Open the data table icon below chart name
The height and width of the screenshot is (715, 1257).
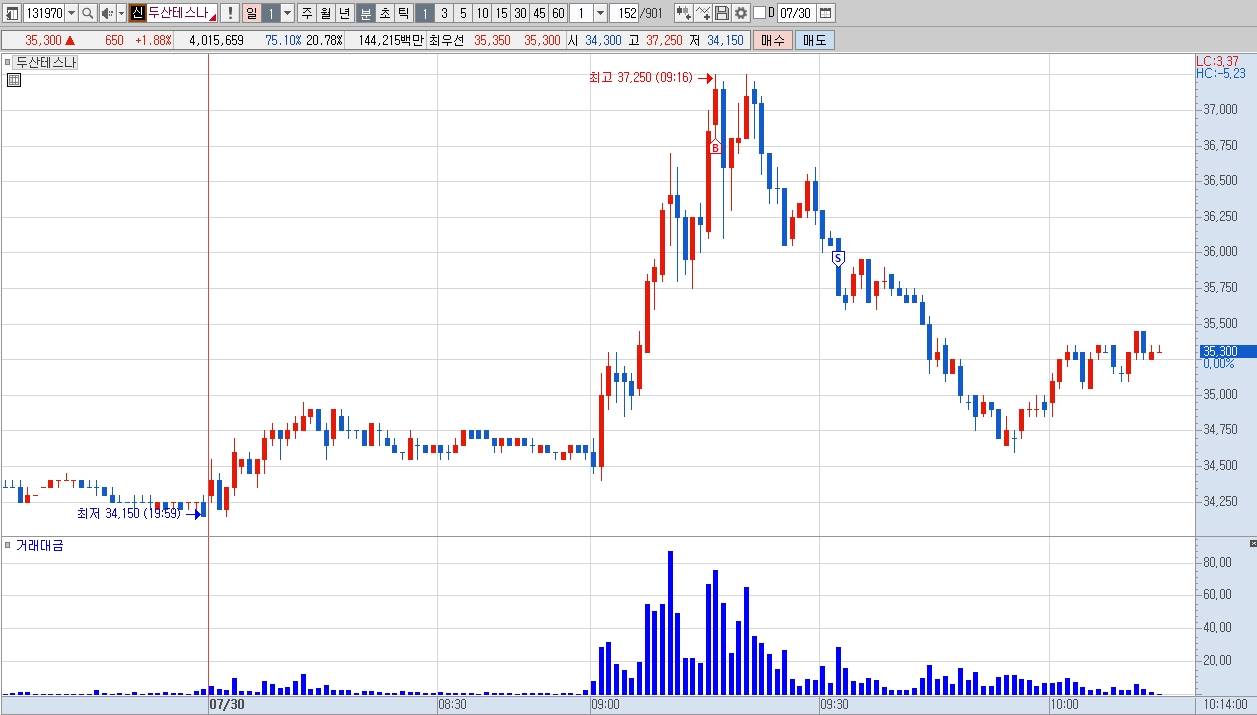pyautogui.click(x=13, y=81)
